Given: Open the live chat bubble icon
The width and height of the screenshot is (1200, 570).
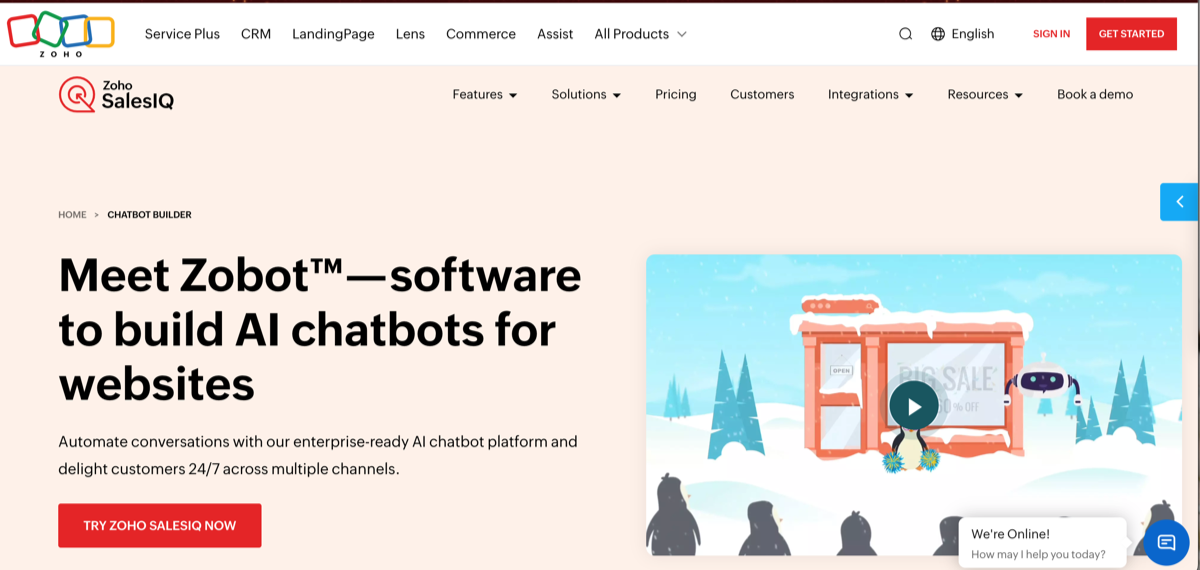Looking at the screenshot, I should pos(1166,542).
